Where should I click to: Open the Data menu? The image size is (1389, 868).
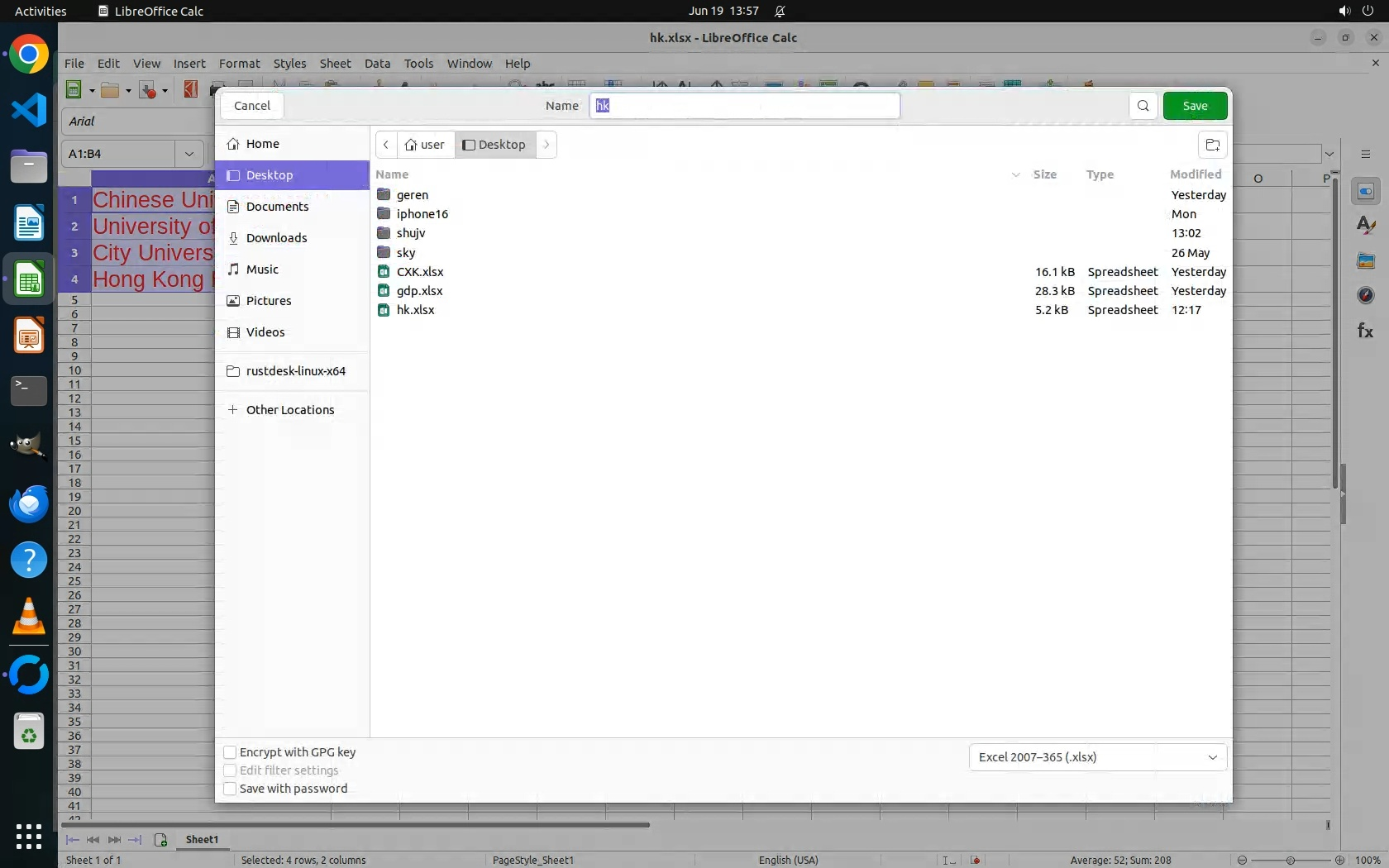coord(377,64)
